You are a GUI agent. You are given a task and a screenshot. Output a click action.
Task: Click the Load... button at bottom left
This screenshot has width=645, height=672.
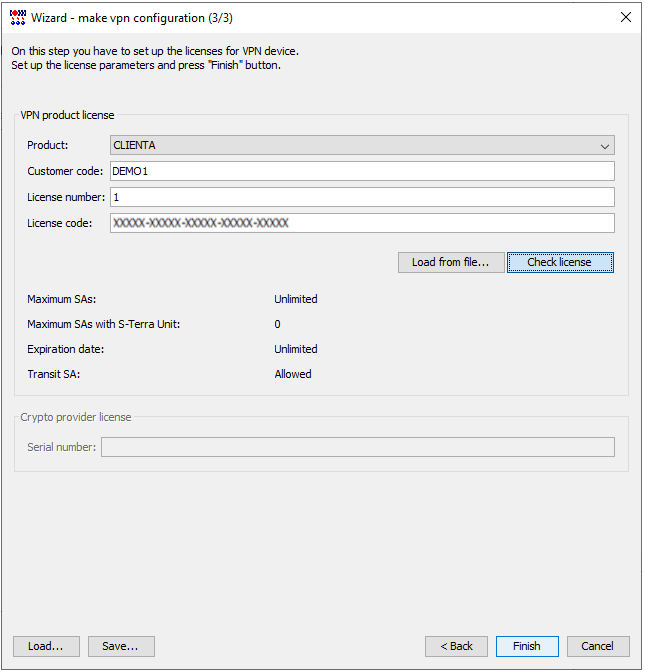pyautogui.click(x=46, y=646)
